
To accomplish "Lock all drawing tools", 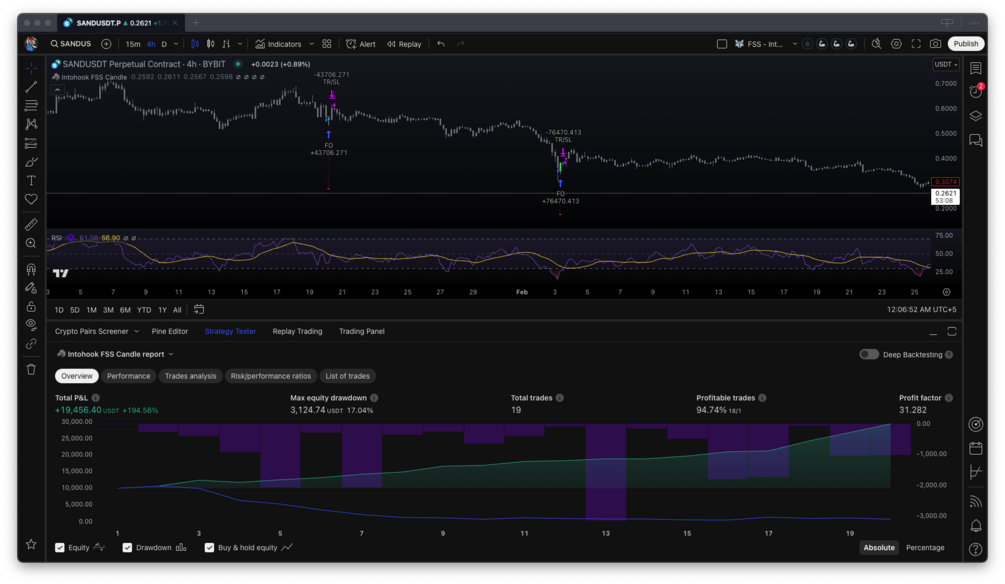I will coord(31,306).
